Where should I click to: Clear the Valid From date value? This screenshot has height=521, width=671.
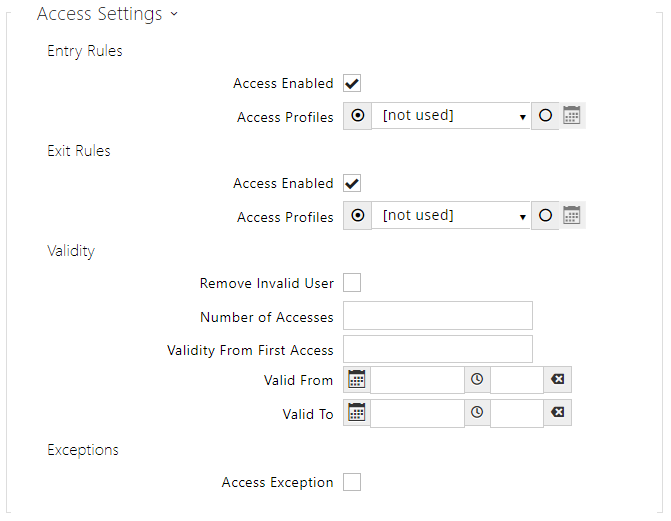(558, 380)
